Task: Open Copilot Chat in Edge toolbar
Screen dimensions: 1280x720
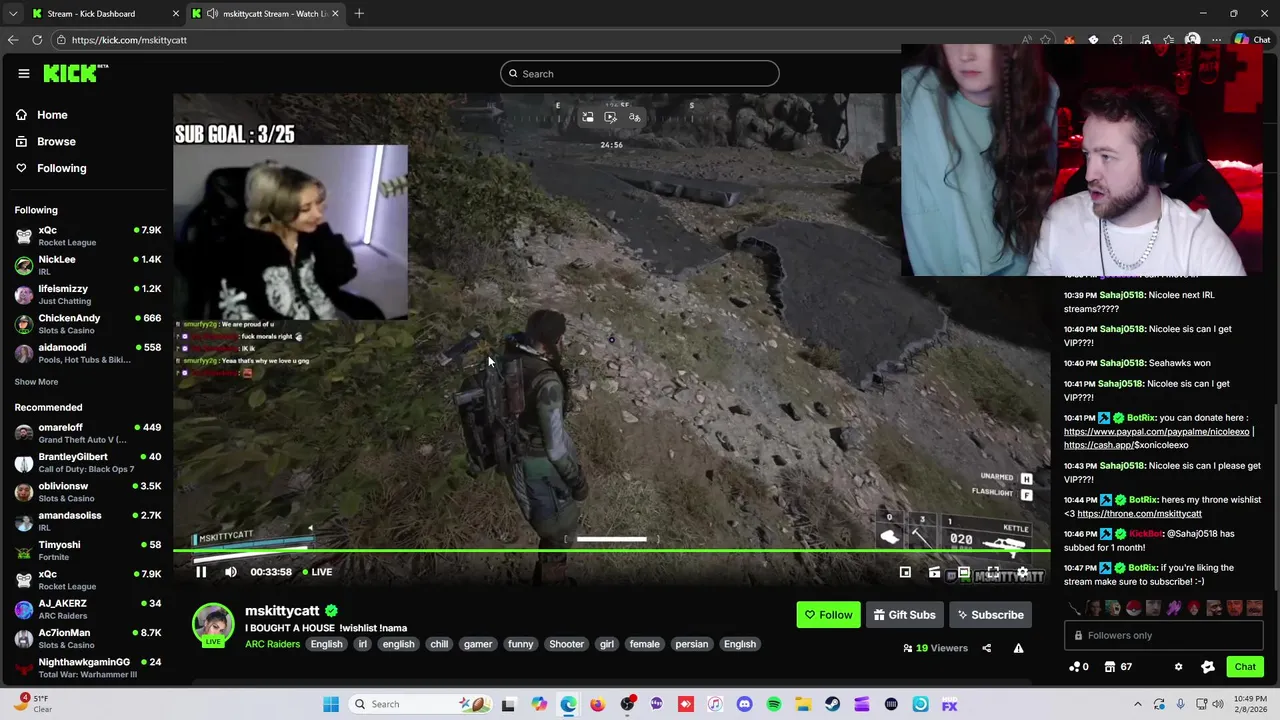Action: click(x=1252, y=40)
